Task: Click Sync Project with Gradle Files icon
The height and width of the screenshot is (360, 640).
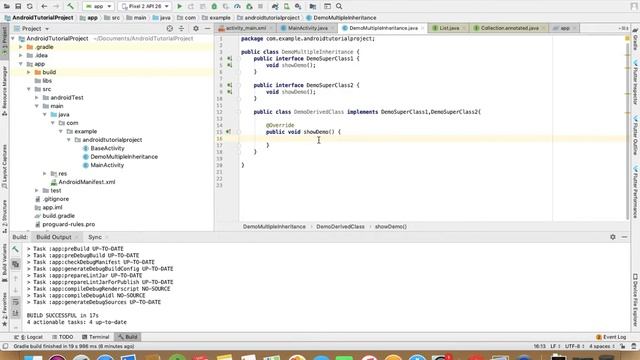Action: [275, 7]
